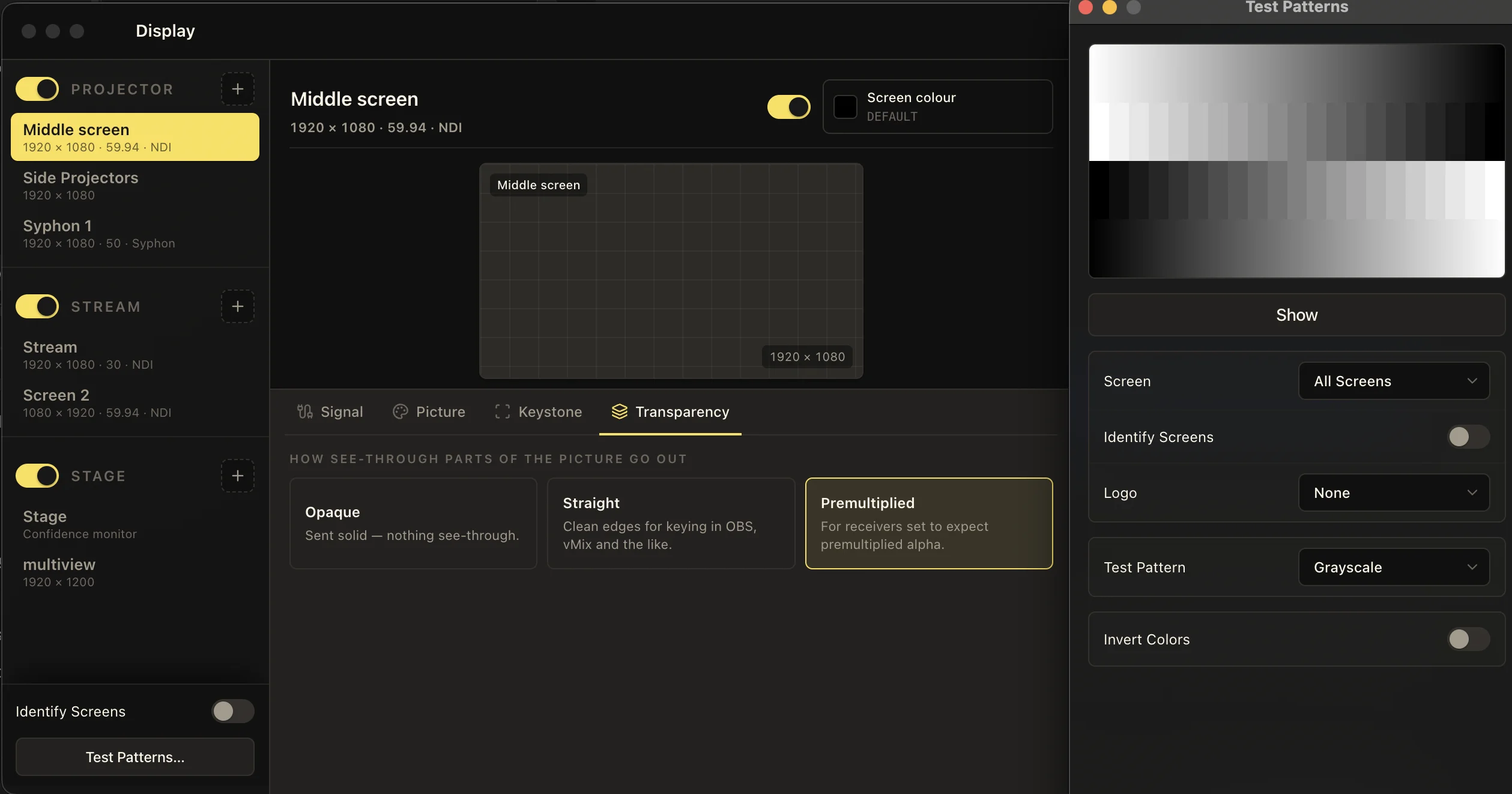Image resolution: width=1512 pixels, height=794 pixels.
Task: Toggle the Stream group switch
Action: tap(37, 306)
